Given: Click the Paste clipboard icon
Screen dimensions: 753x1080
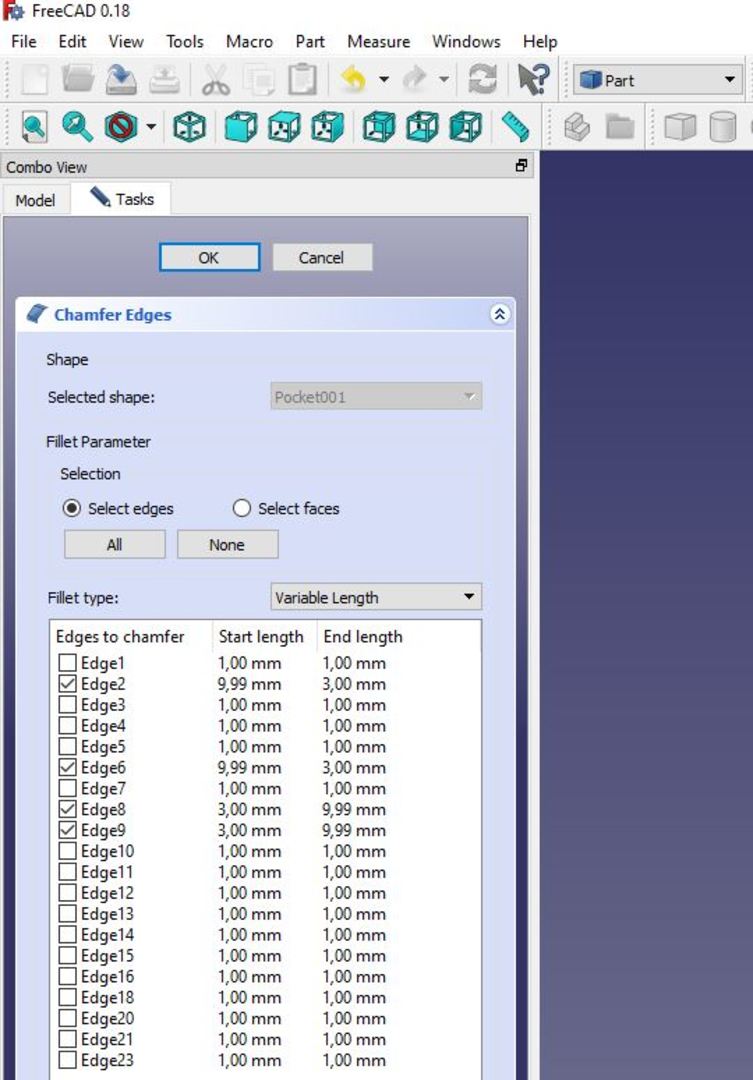Looking at the screenshot, I should [x=302, y=80].
